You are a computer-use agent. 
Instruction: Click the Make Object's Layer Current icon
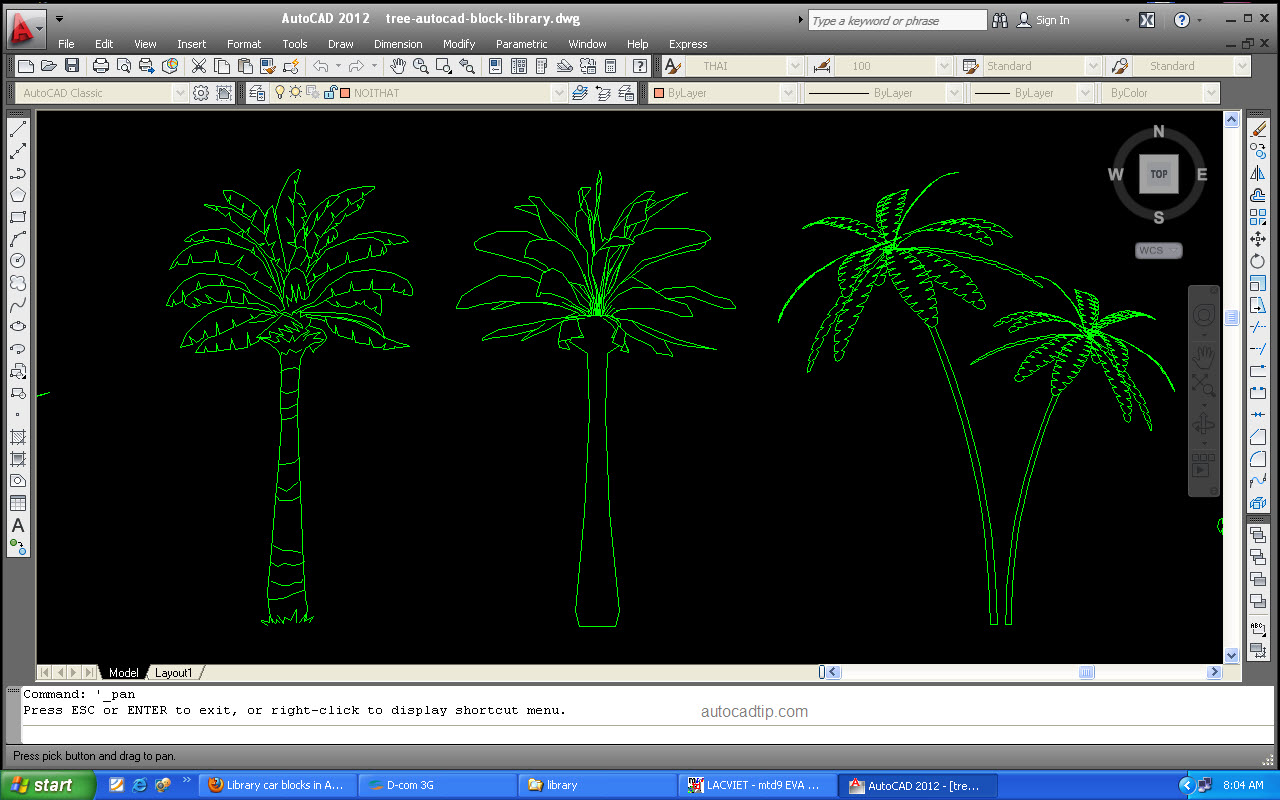point(579,93)
